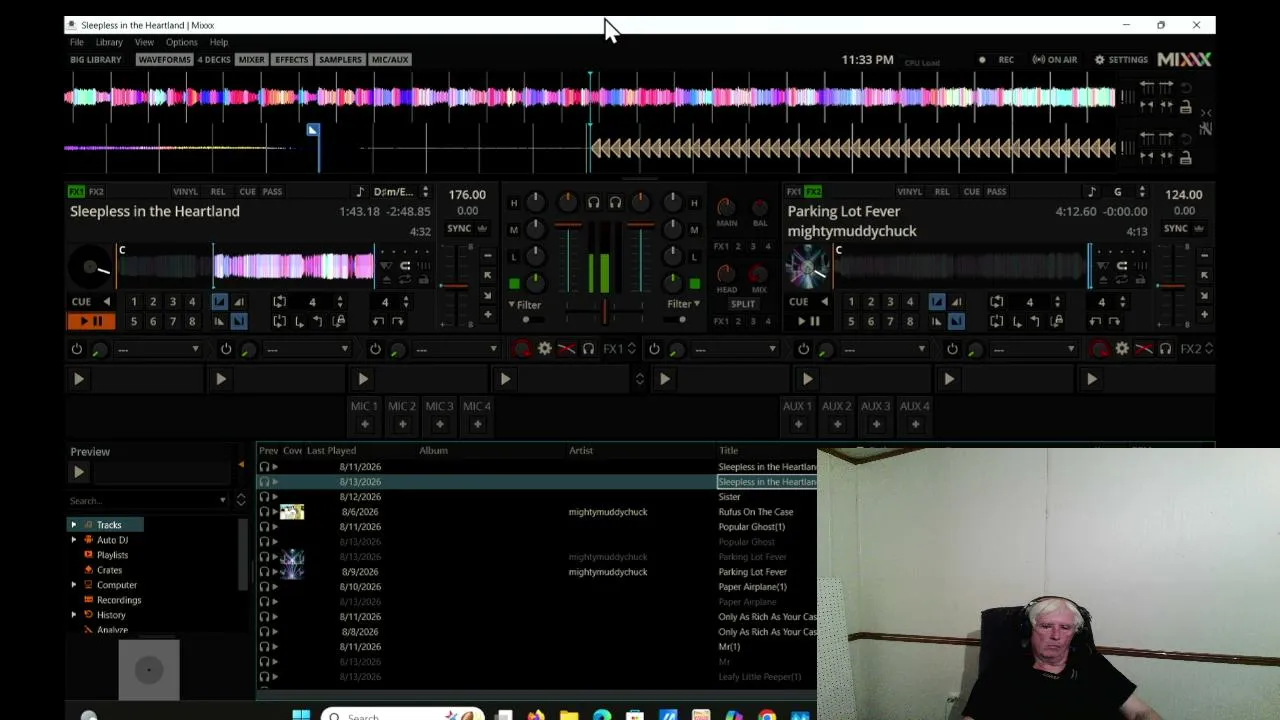Open third effect selector dropdown in FX1
Screen dimensions: 1280x720
456,349
